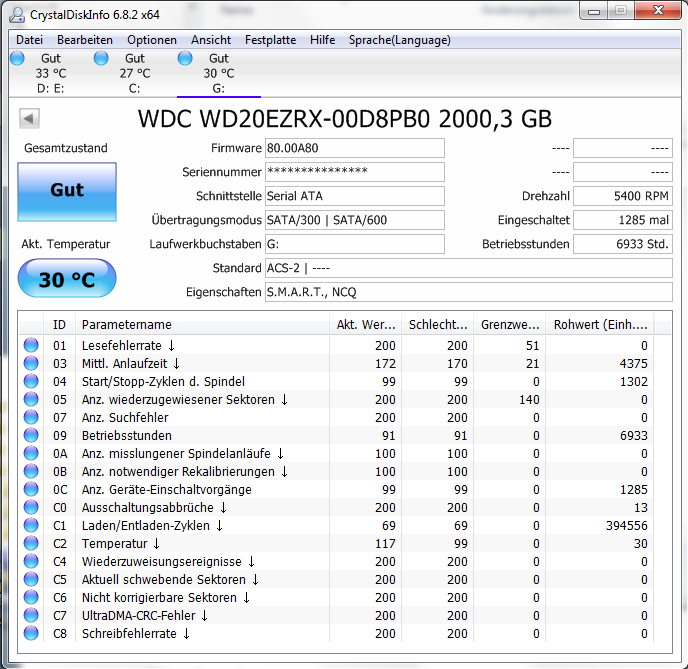Open the Bearbeiten menu
This screenshot has height=669, width=688.
(x=85, y=40)
